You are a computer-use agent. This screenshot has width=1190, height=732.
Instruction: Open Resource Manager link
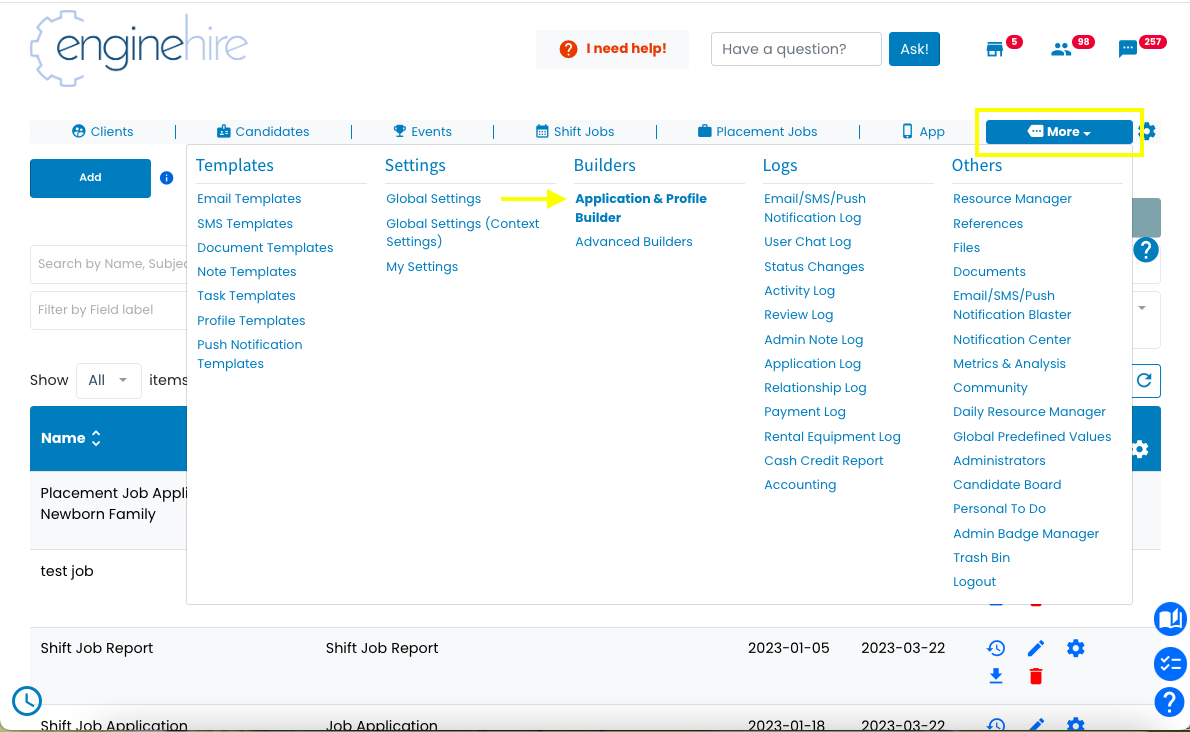click(x=1012, y=199)
